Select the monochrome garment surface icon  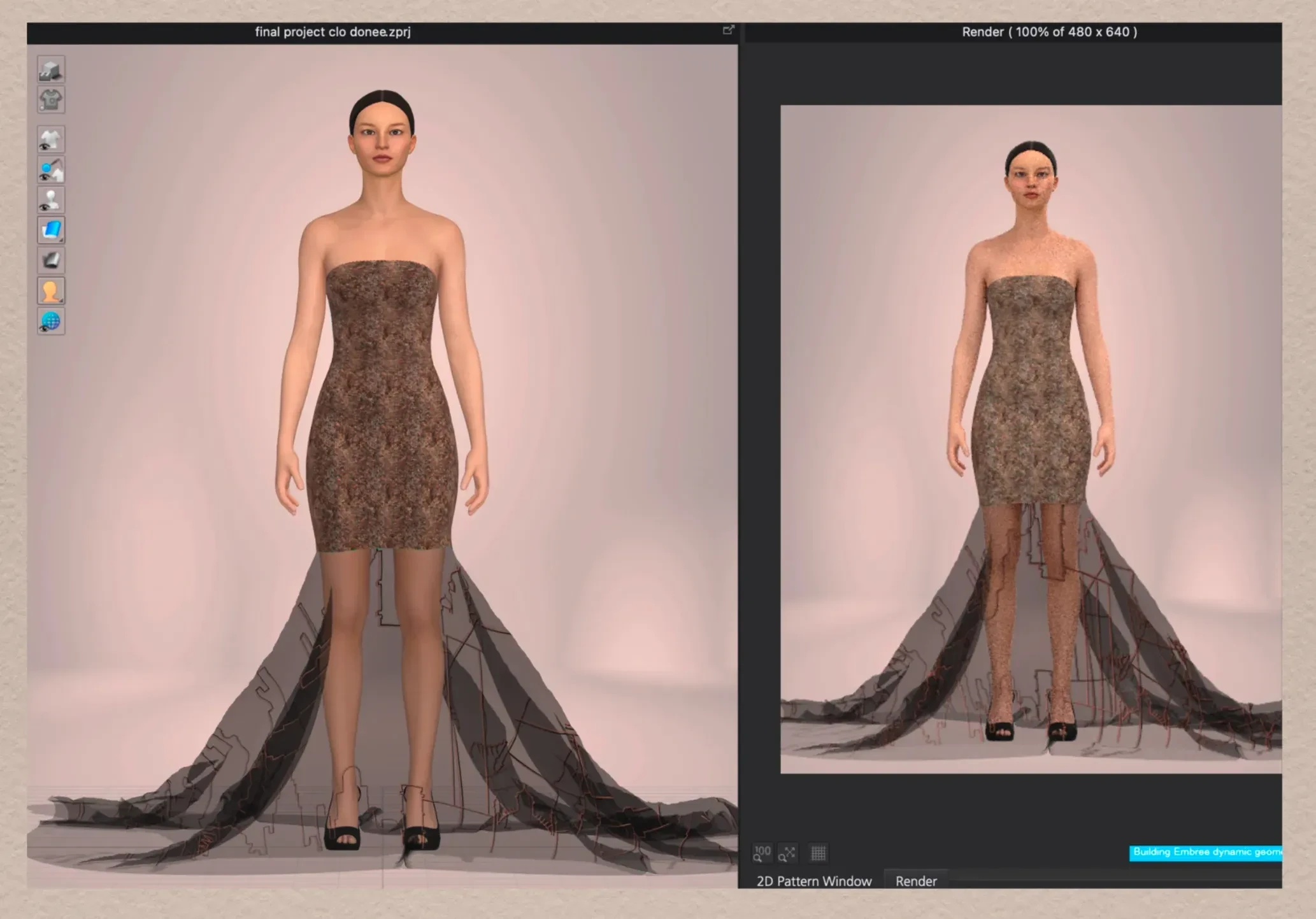tap(51, 260)
